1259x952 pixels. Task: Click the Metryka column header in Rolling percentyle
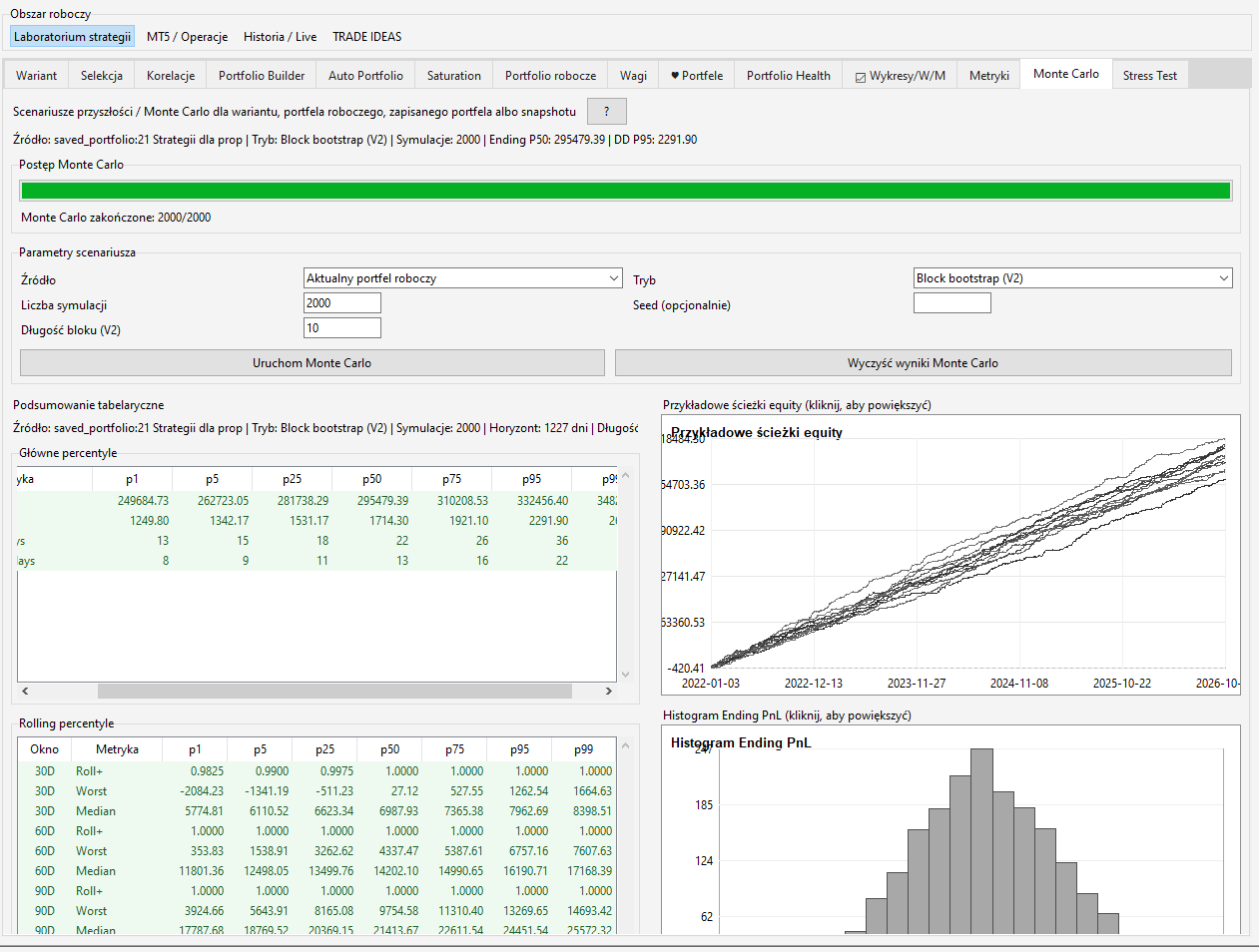[117, 749]
